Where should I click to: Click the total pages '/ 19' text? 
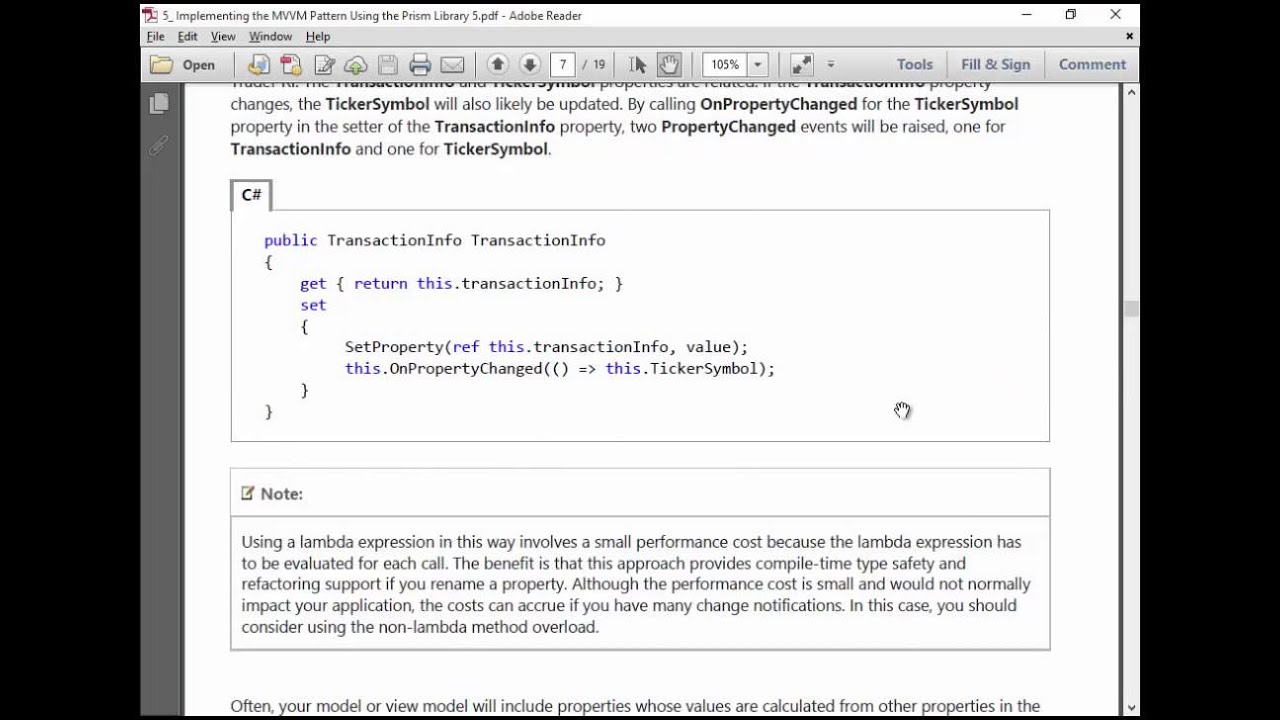pyautogui.click(x=594, y=65)
